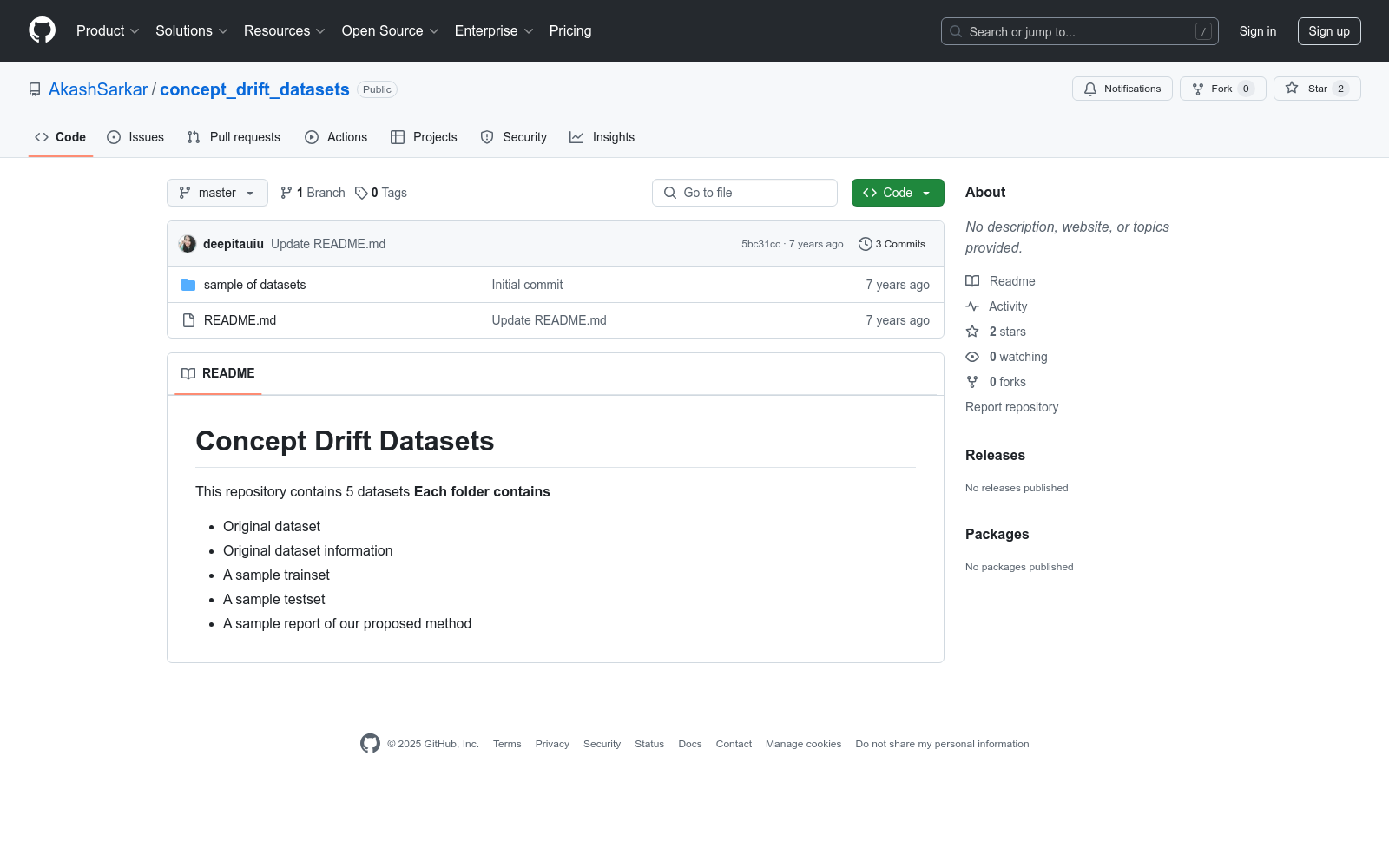Open the Packages heading link
This screenshot has height=868, width=1389.
click(x=997, y=534)
